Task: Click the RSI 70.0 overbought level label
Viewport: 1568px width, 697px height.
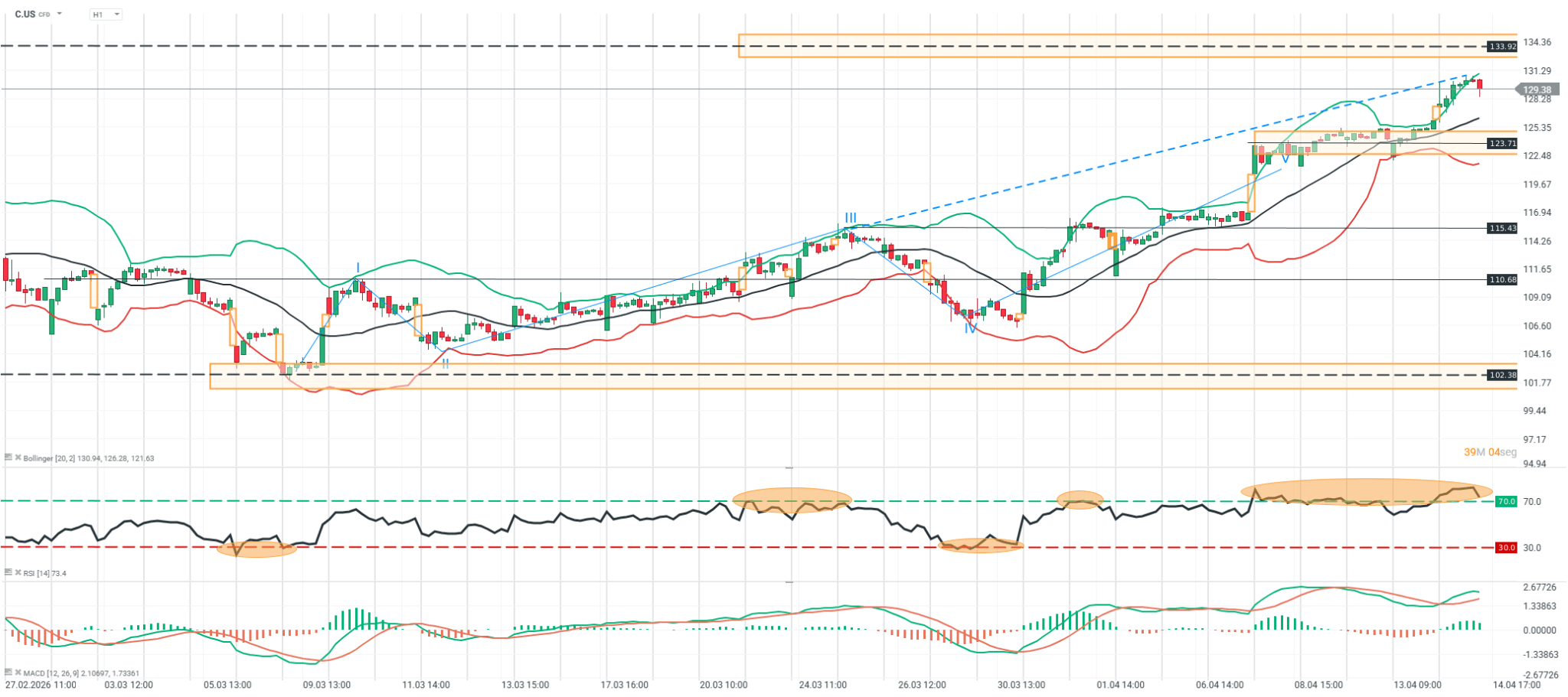Action: click(1506, 501)
